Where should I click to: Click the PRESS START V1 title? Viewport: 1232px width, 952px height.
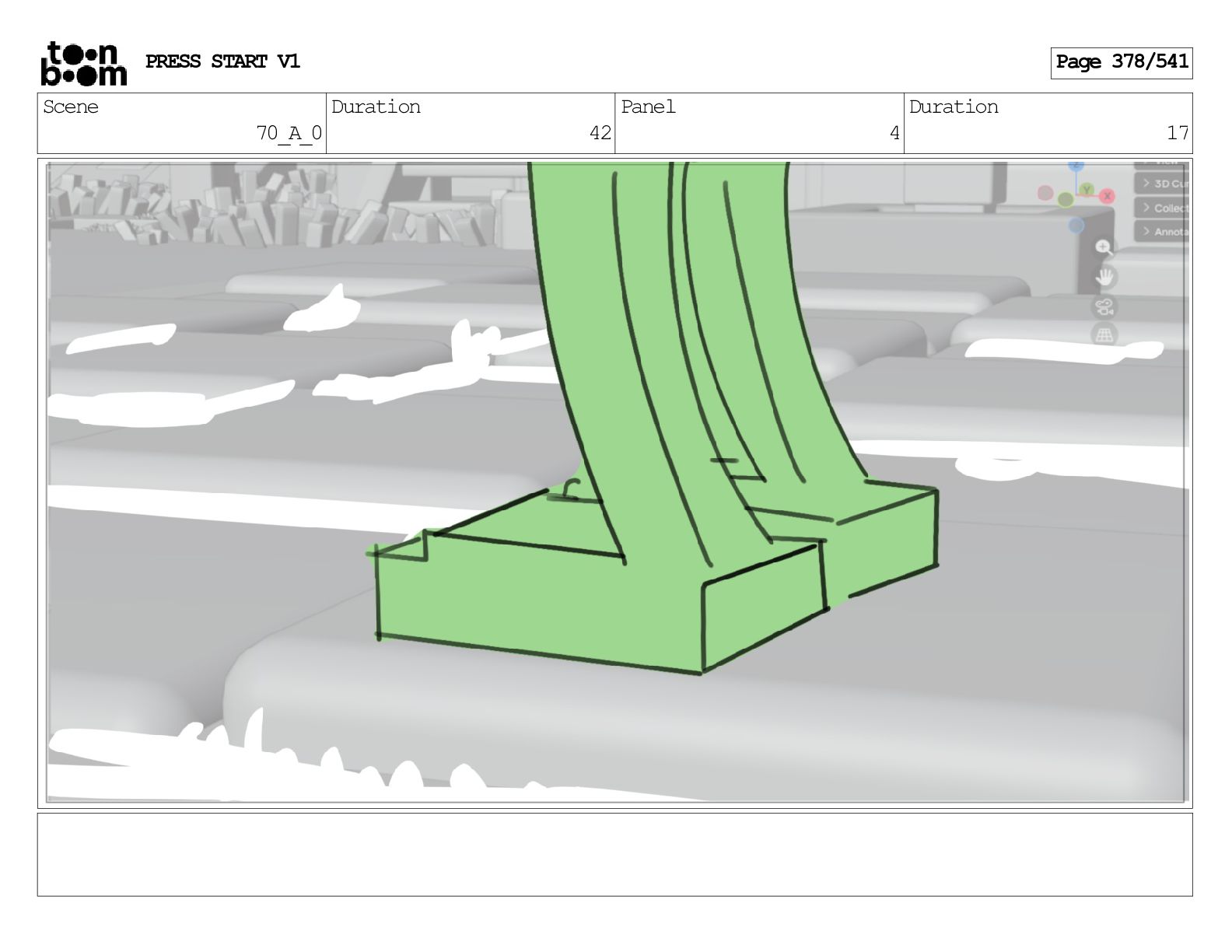[x=222, y=61]
